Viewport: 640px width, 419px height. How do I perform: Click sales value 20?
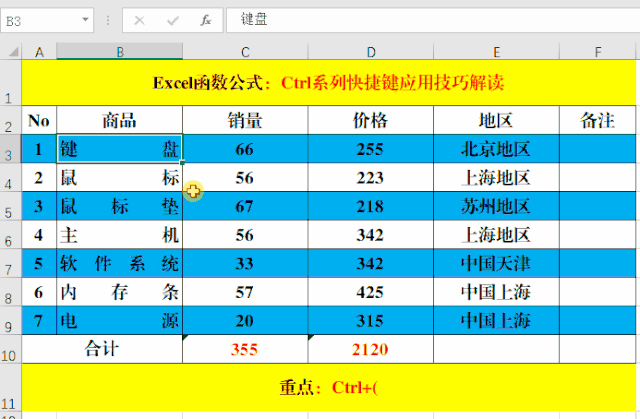pos(245,320)
